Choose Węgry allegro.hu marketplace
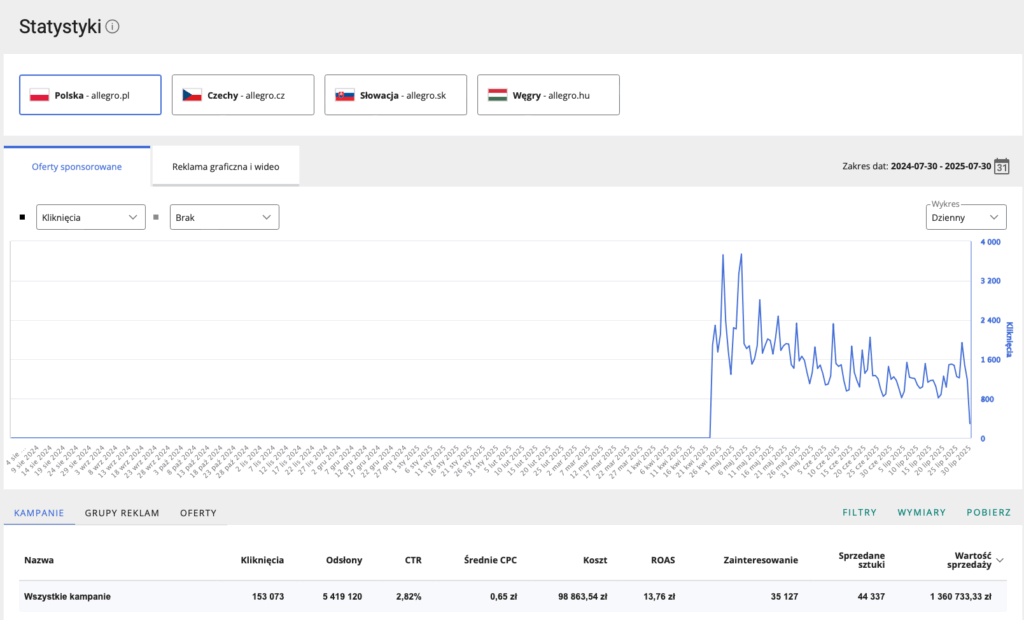 click(x=548, y=95)
